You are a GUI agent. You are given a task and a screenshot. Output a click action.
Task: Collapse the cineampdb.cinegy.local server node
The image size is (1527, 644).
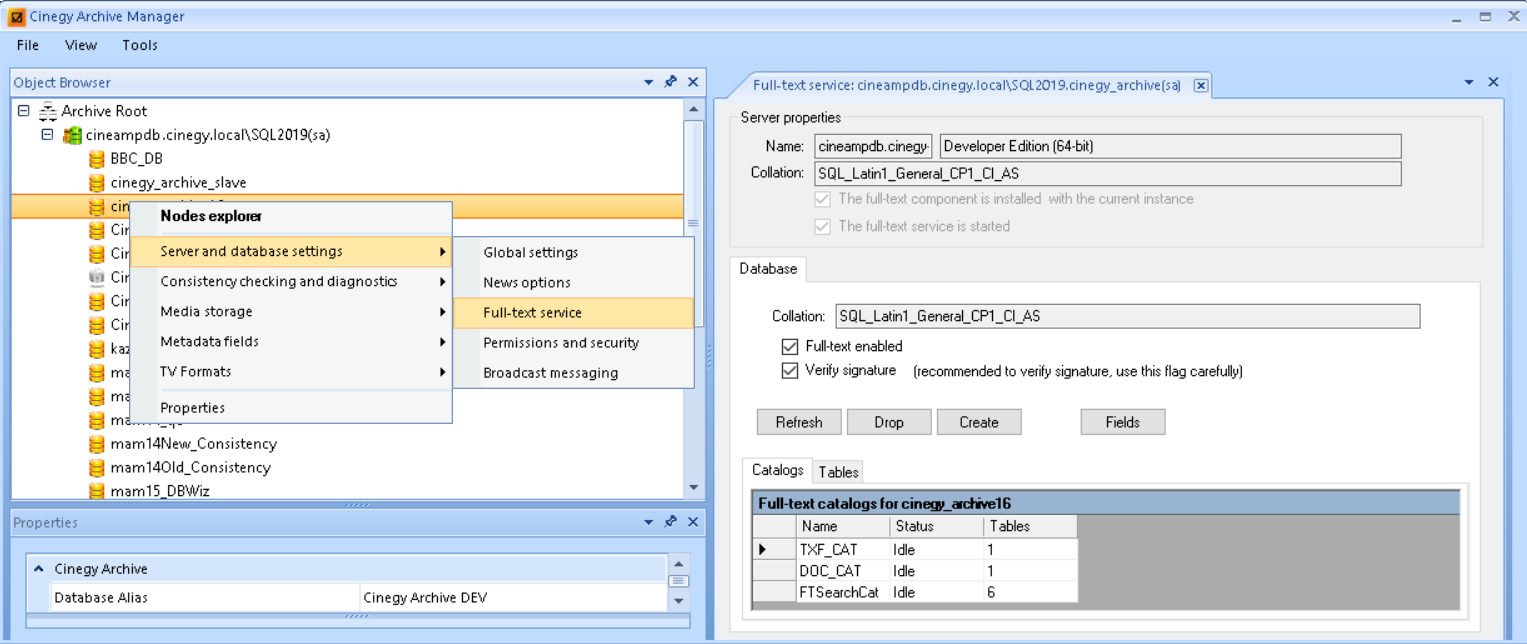(47, 134)
